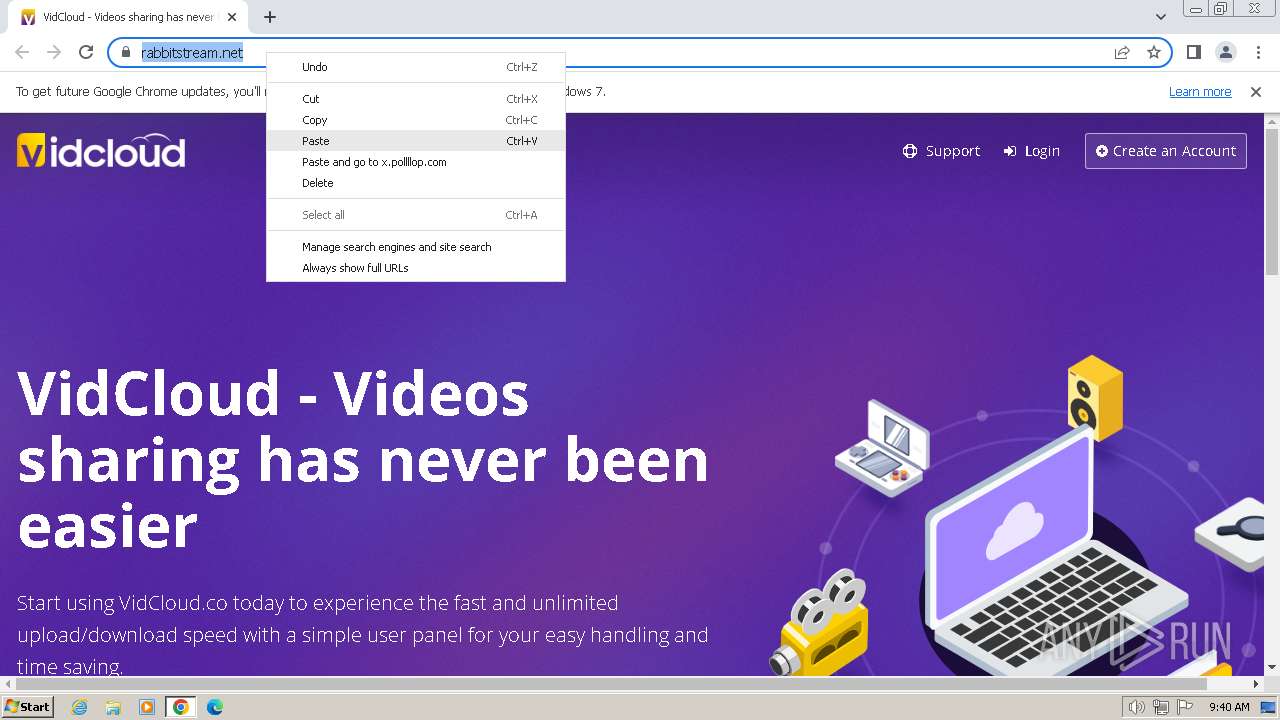Select the VidCloud browser tab
The height and width of the screenshot is (720, 1280).
129,18
